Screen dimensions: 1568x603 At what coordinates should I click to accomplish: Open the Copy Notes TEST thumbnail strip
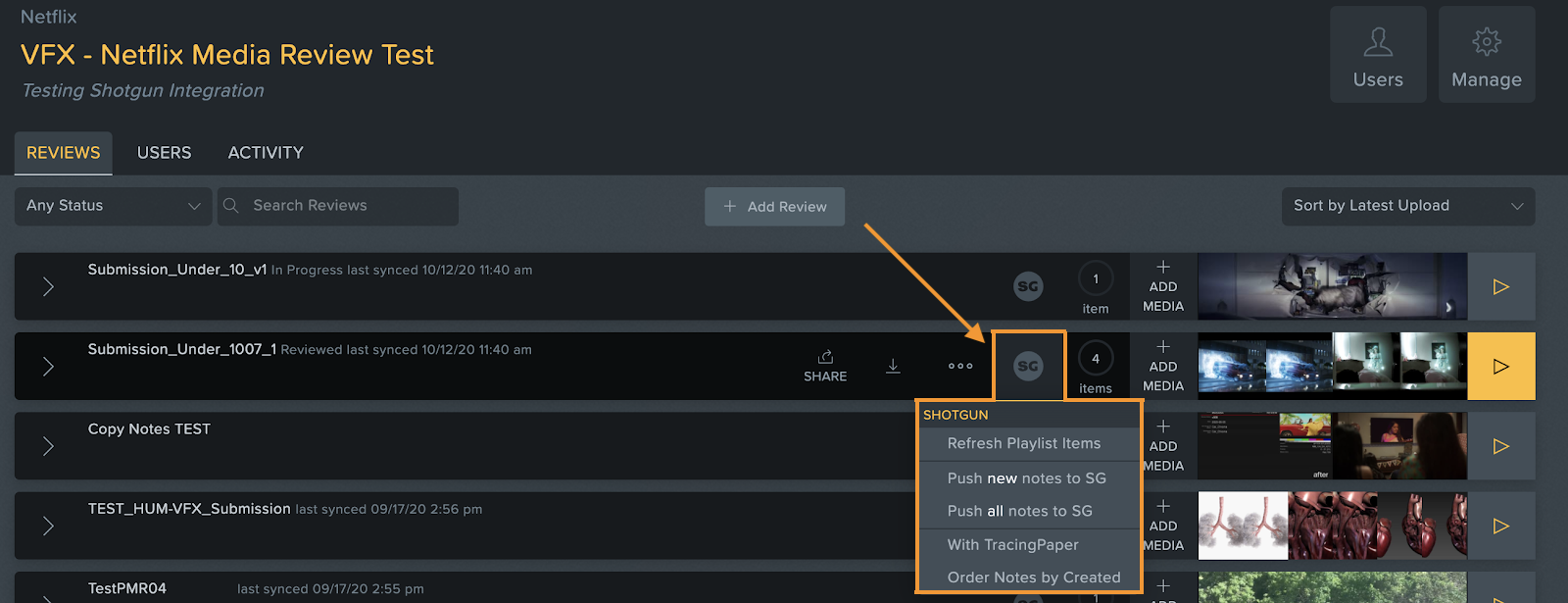tap(1333, 446)
